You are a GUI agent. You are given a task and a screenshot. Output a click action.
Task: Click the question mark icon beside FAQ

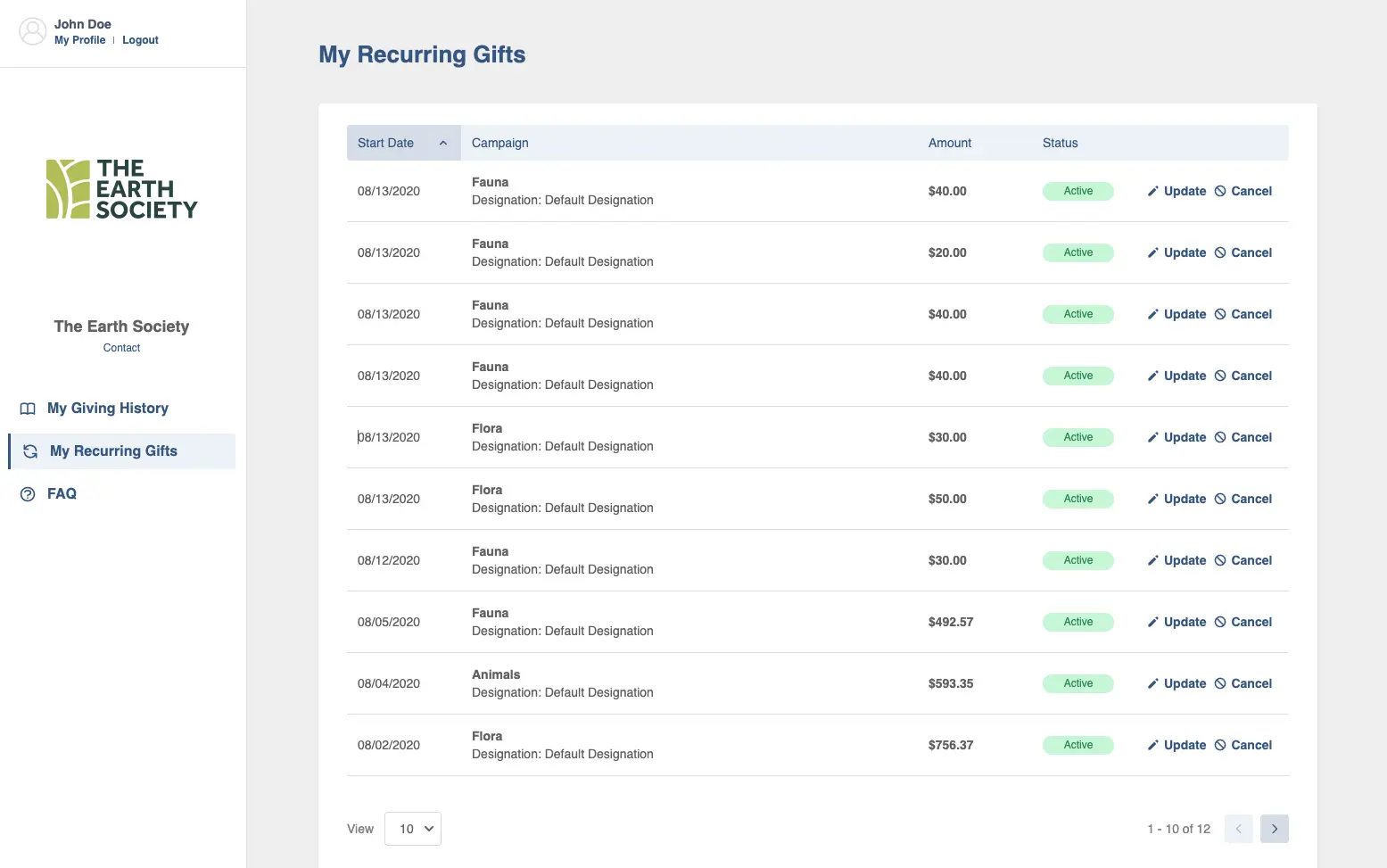coord(28,494)
